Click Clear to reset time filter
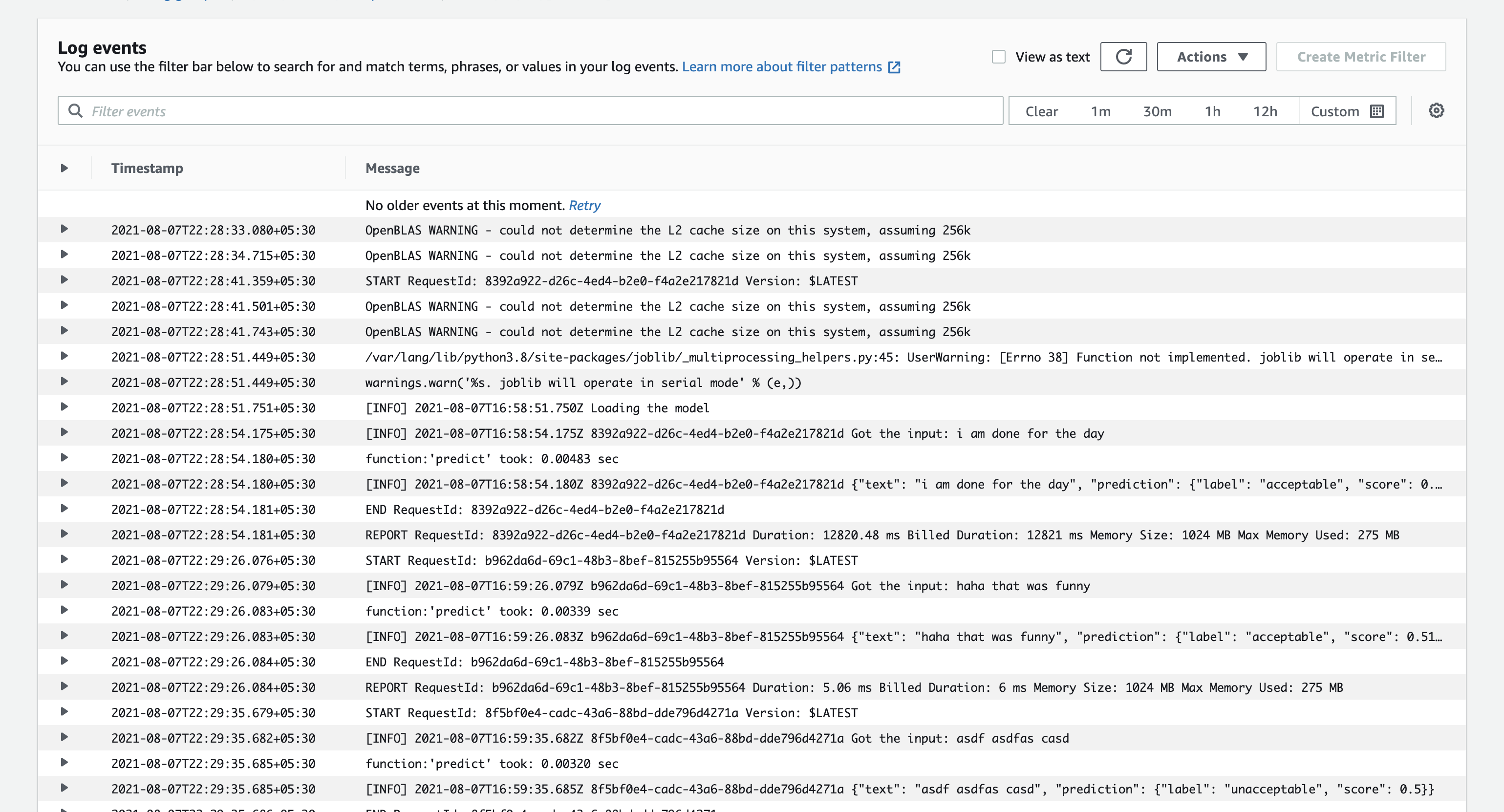1504x812 pixels. pyautogui.click(x=1041, y=111)
